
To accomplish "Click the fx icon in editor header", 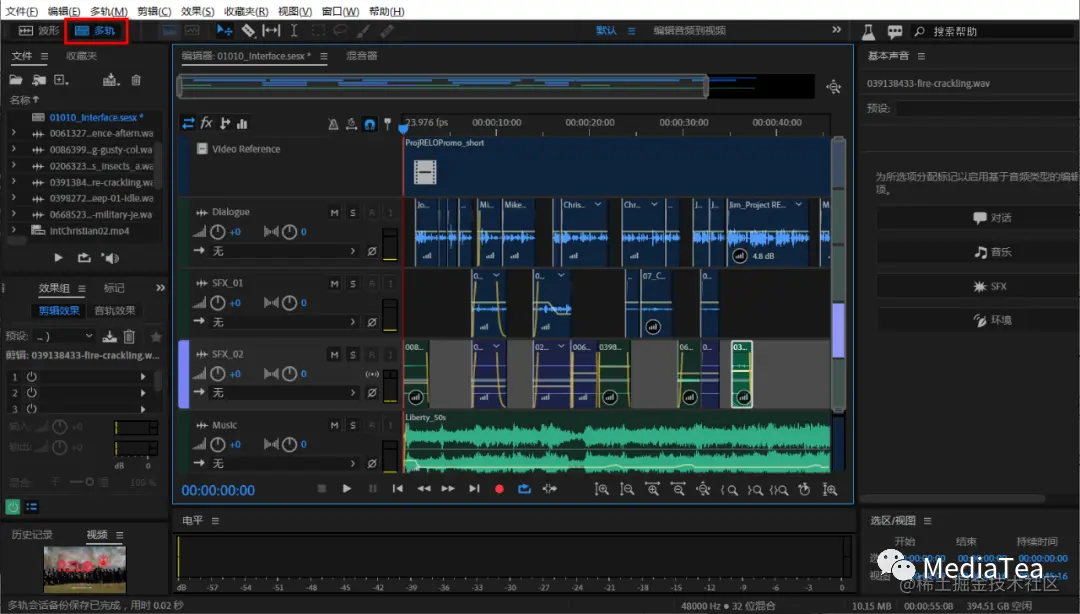I will 207,124.
